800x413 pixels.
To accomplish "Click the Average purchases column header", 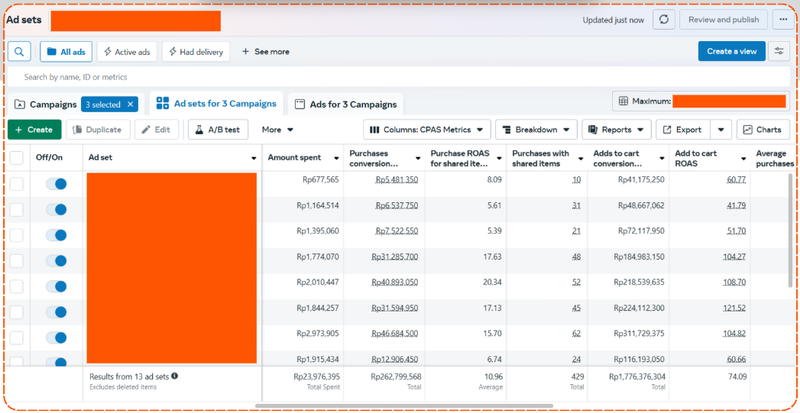I will (x=774, y=158).
